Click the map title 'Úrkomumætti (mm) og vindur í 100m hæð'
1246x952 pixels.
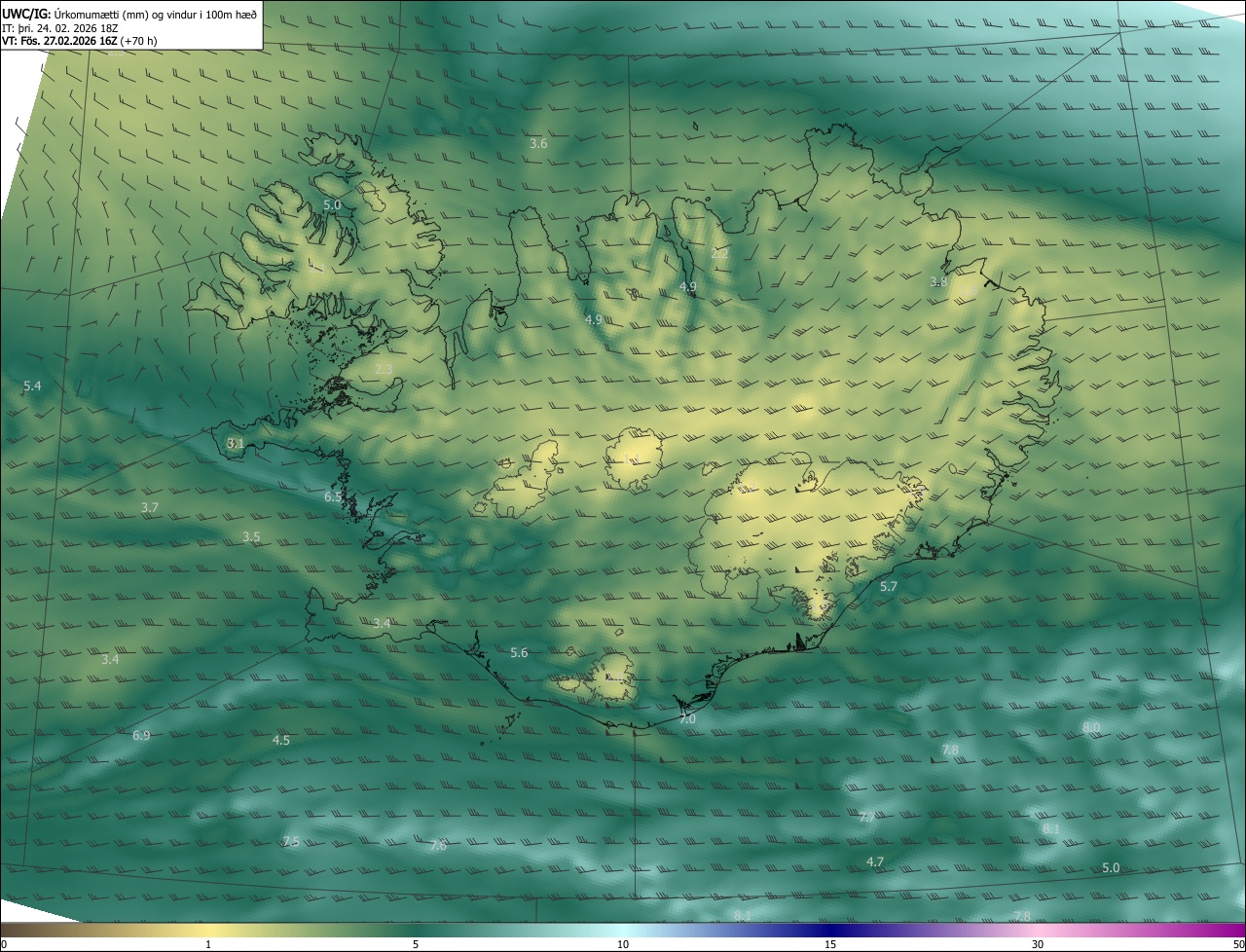[155, 15]
